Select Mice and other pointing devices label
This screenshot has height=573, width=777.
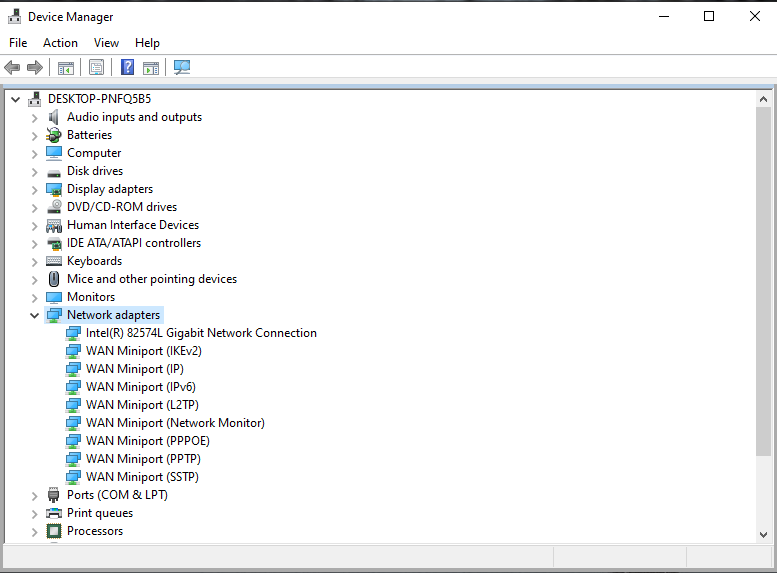152,279
